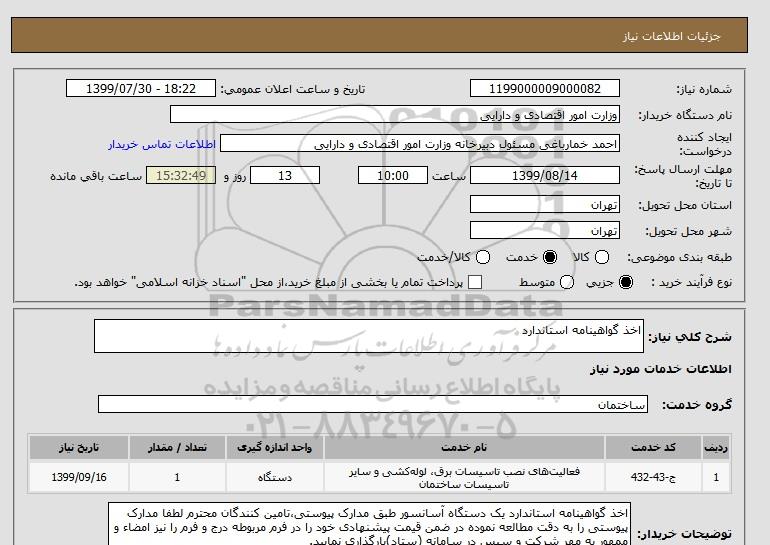Select the متوسط purchase type radio

click(567, 282)
